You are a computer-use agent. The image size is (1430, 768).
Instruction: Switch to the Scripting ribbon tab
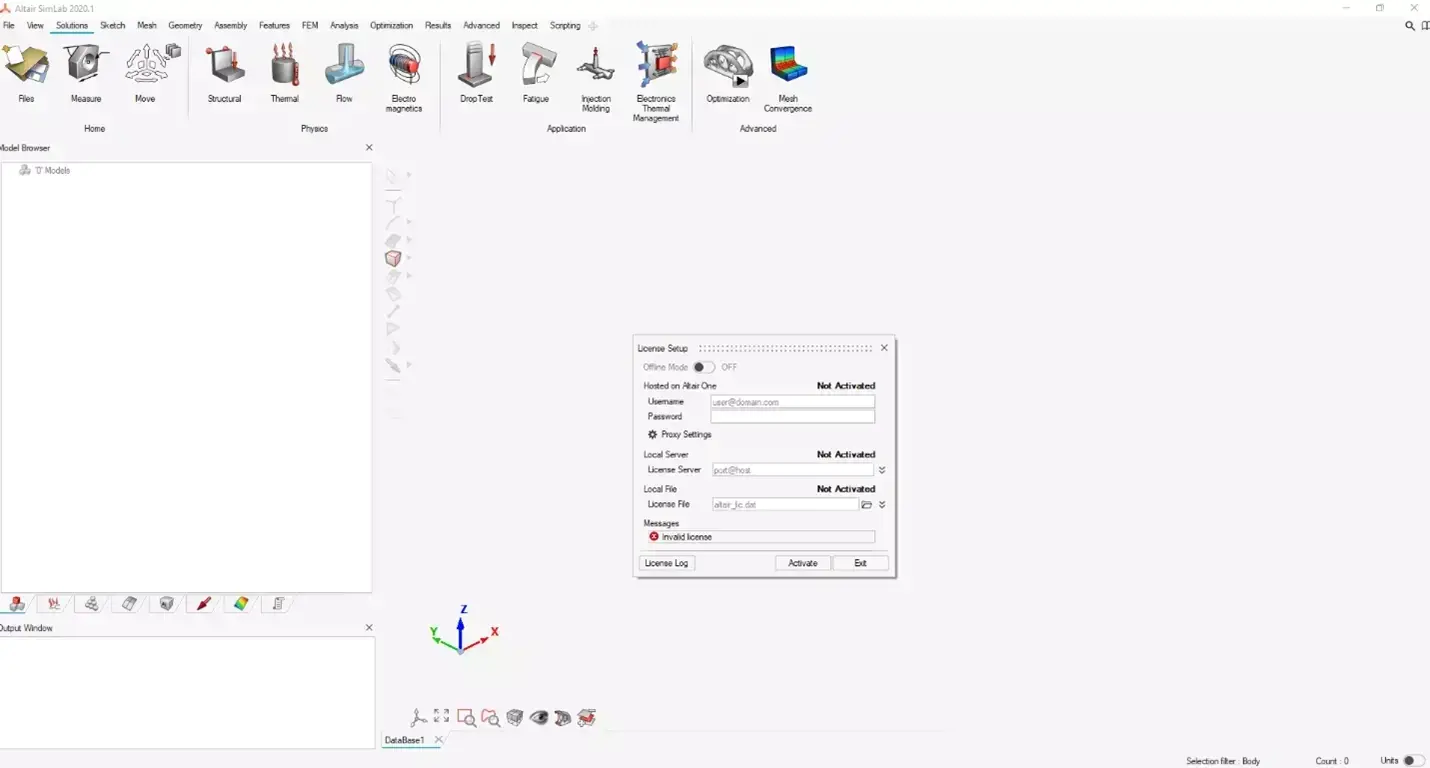[565, 26]
